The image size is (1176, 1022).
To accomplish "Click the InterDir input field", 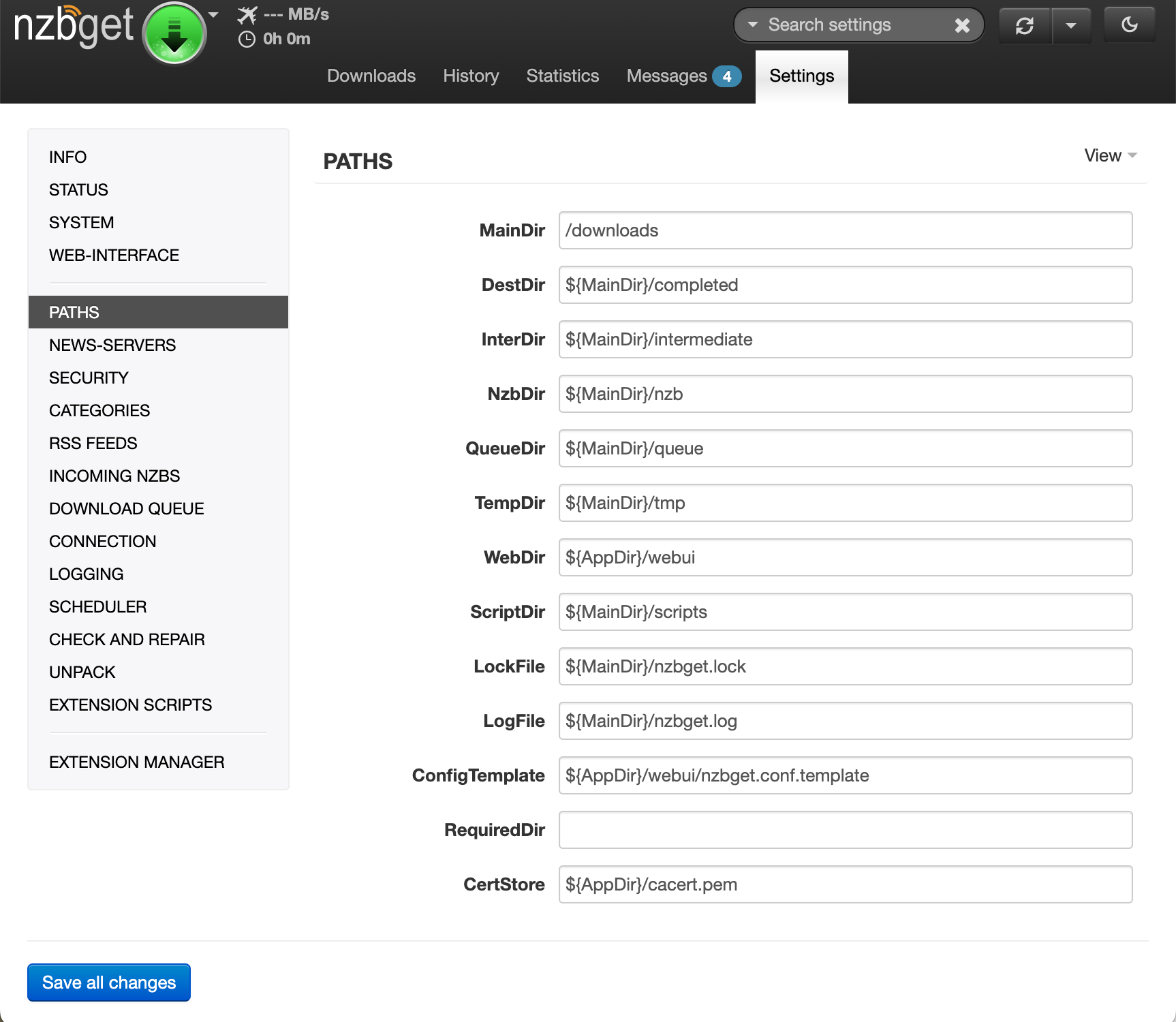I will tap(846, 339).
